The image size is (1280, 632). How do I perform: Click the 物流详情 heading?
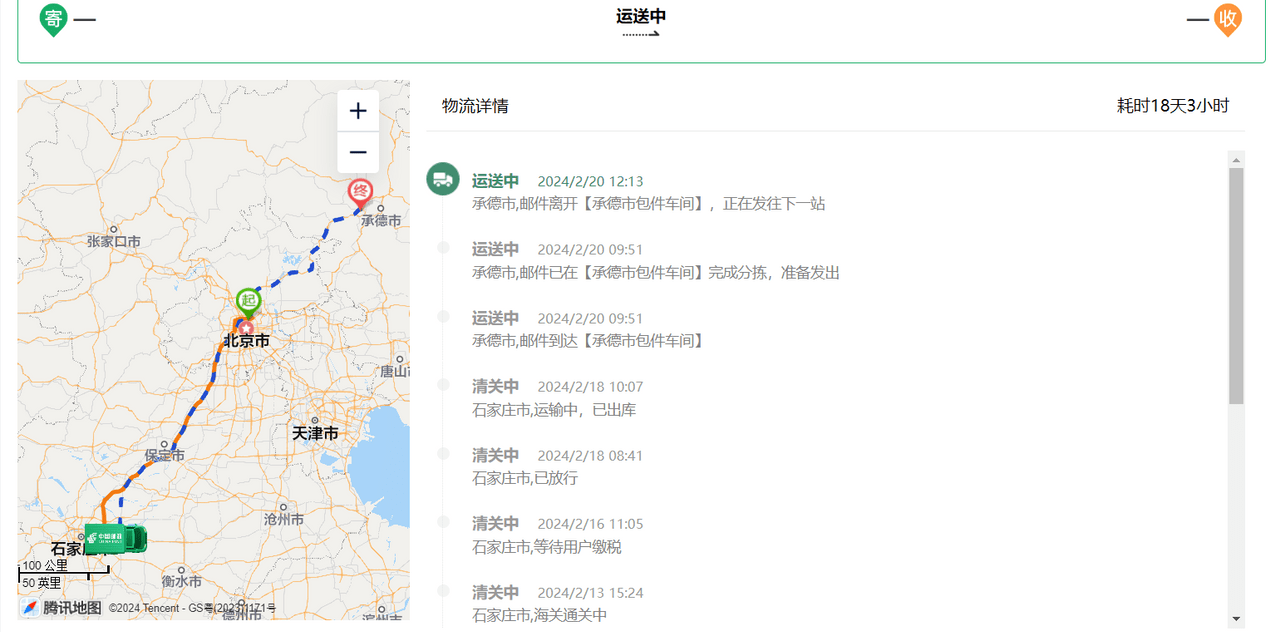[476, 105]
